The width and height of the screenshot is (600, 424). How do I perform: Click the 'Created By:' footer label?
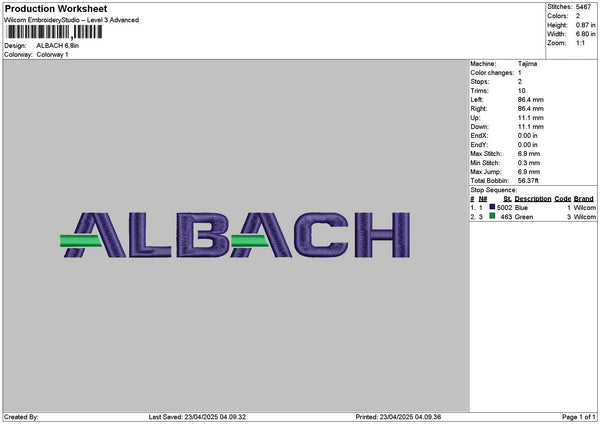point(21,417)
